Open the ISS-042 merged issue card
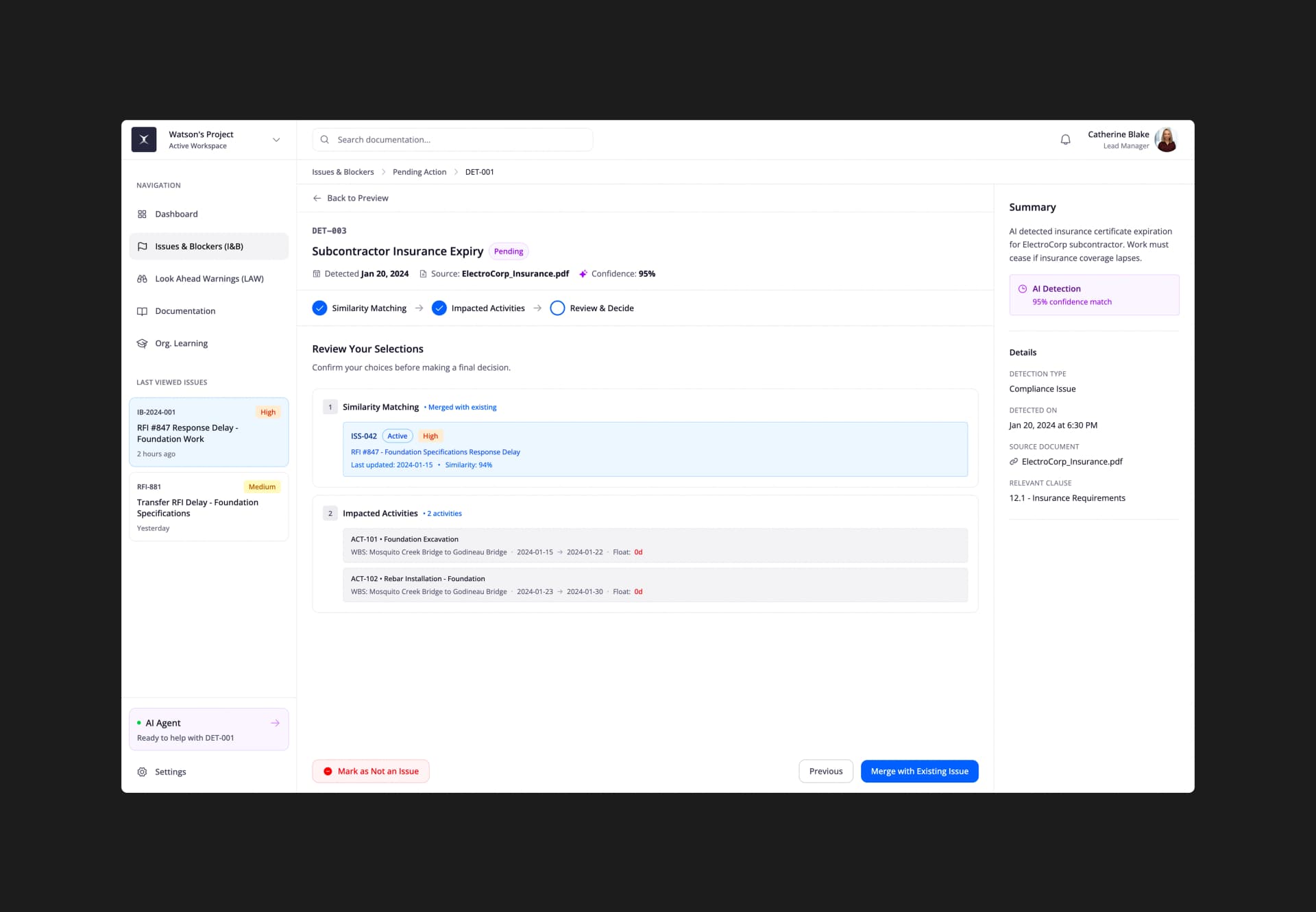1316x912 pixels. [x=655, y=449]
